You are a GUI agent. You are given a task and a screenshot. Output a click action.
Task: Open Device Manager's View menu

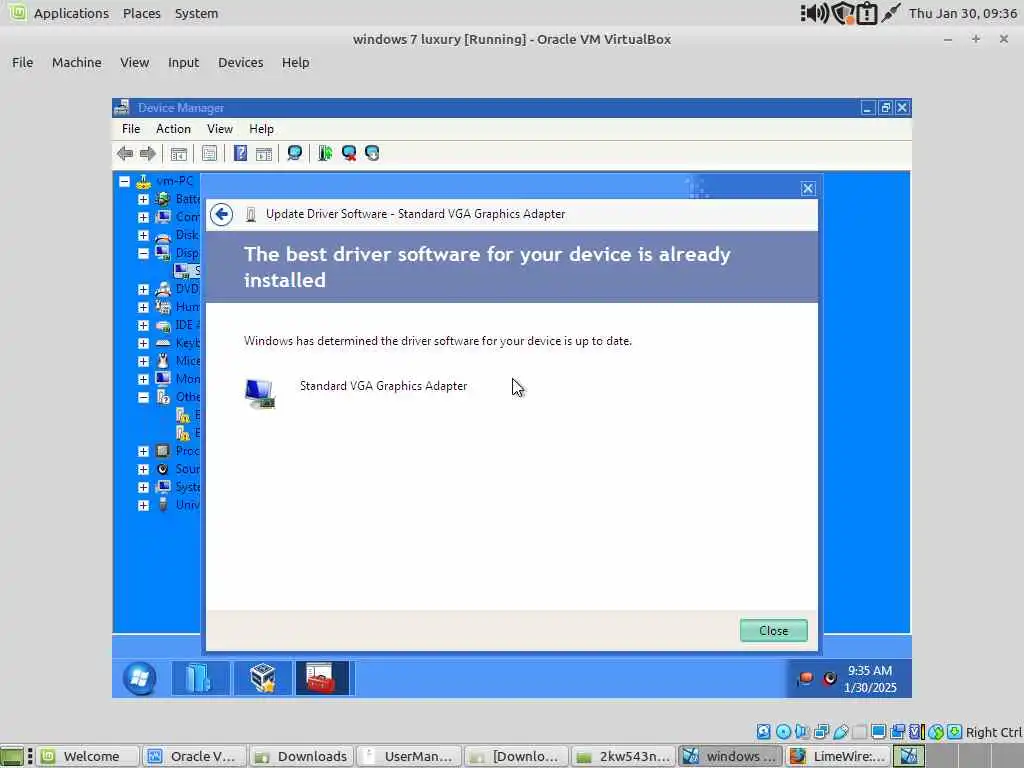(219, 129)
